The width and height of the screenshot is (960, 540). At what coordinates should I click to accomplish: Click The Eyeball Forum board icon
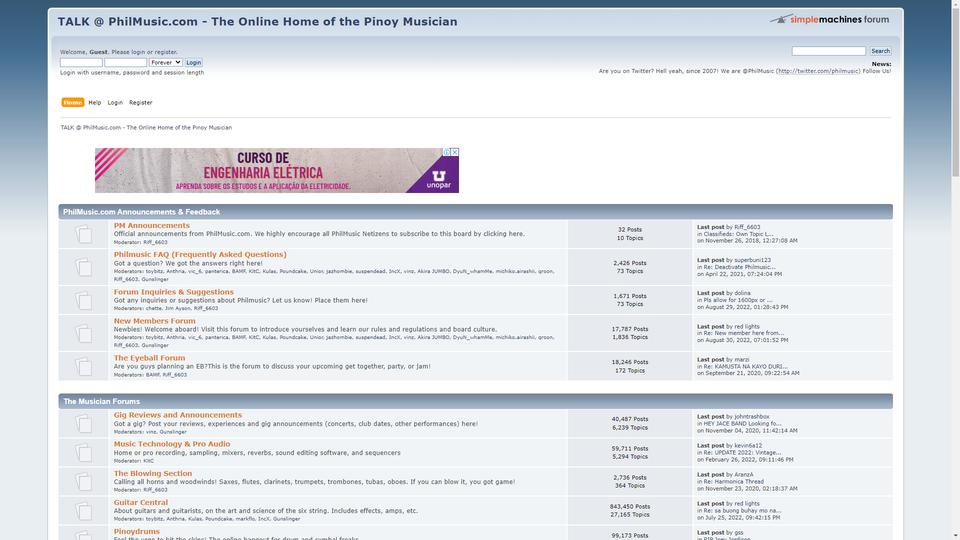tap(84, 366)
